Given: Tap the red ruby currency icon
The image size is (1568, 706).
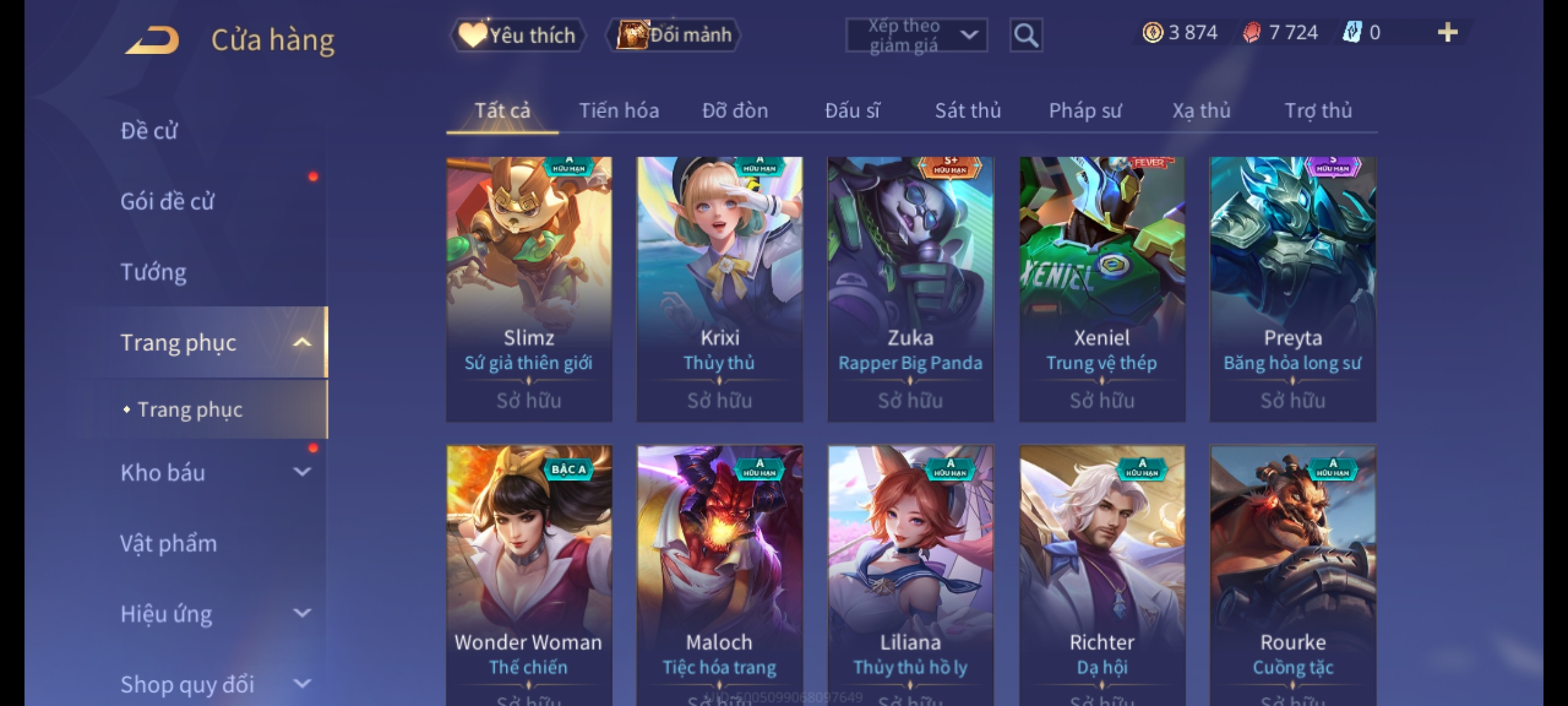Looking at the screenshot, I should click(1252, 32).
